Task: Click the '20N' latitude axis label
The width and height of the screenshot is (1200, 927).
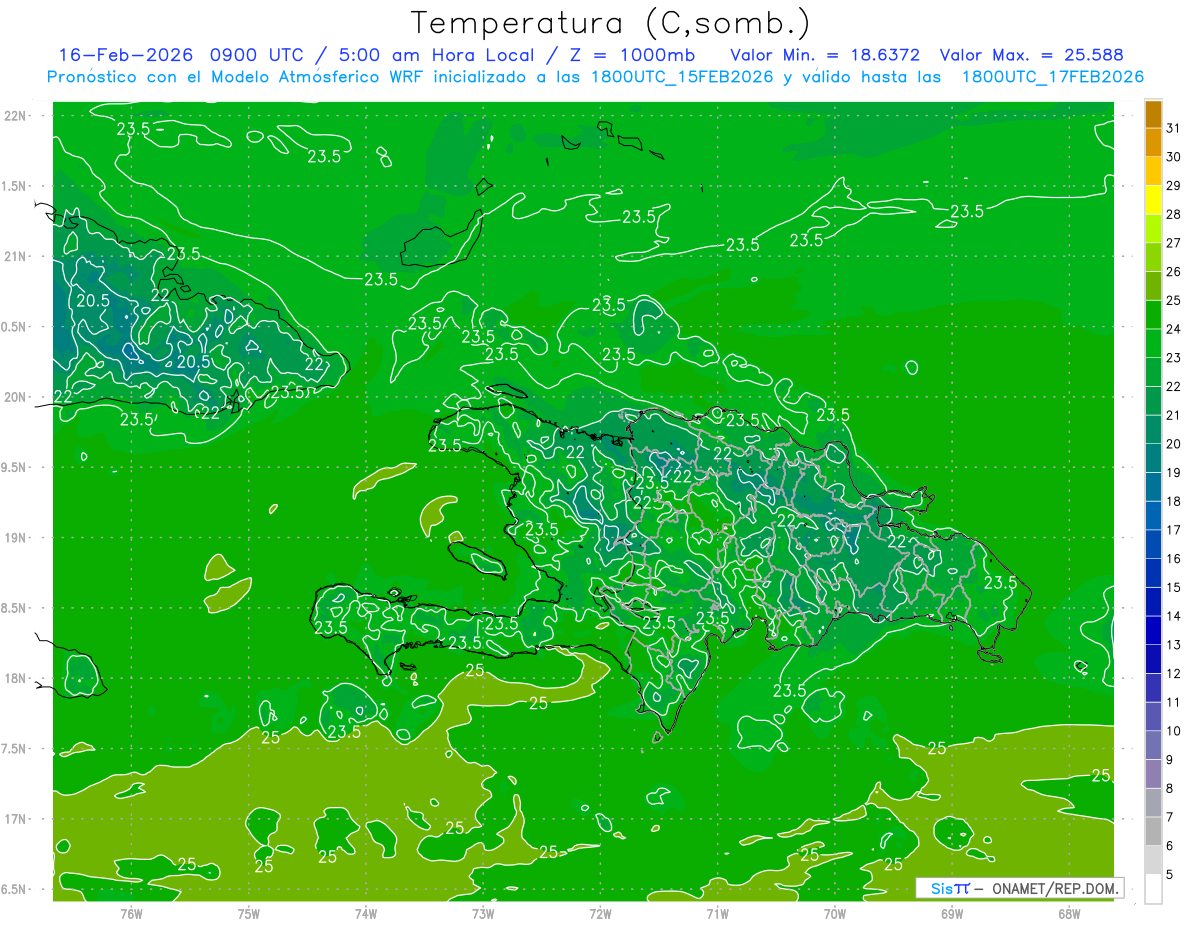Action: coord(14,398)
